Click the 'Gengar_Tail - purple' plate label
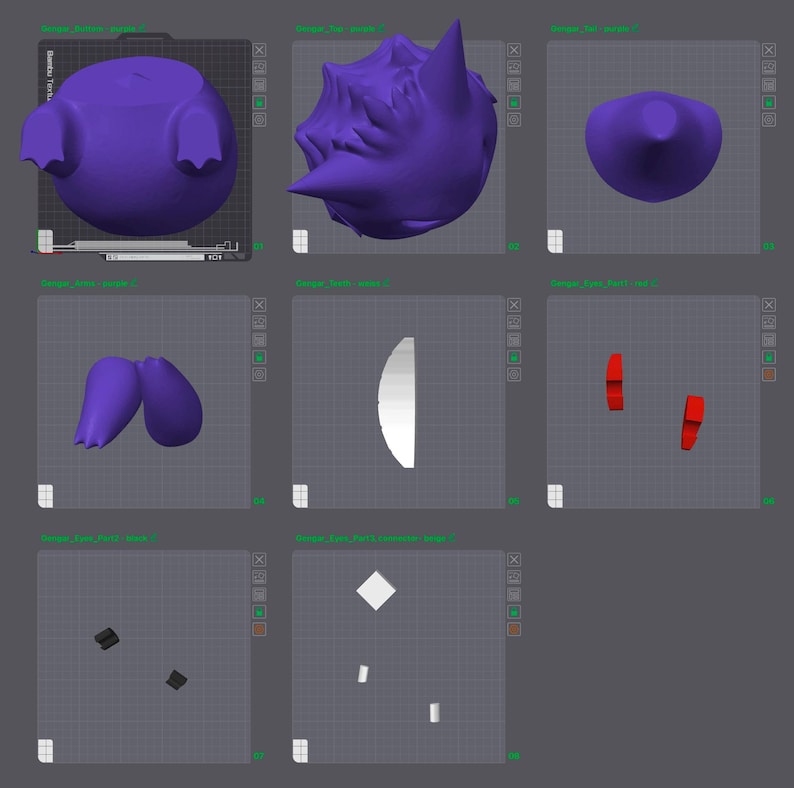 [x=590, y=28]
